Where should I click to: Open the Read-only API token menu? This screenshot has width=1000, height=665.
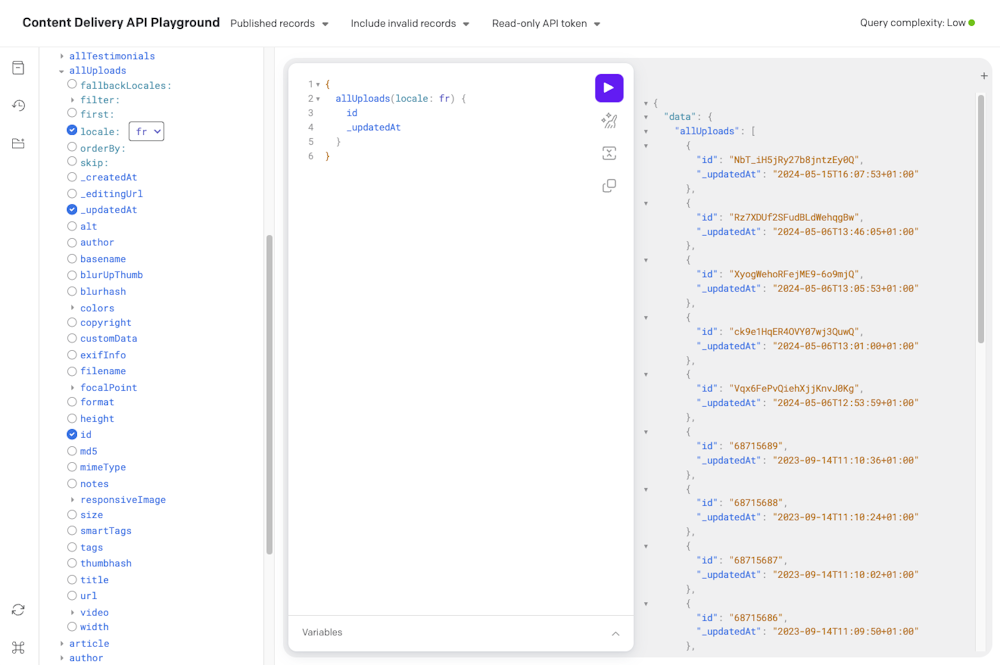[546, 23]
